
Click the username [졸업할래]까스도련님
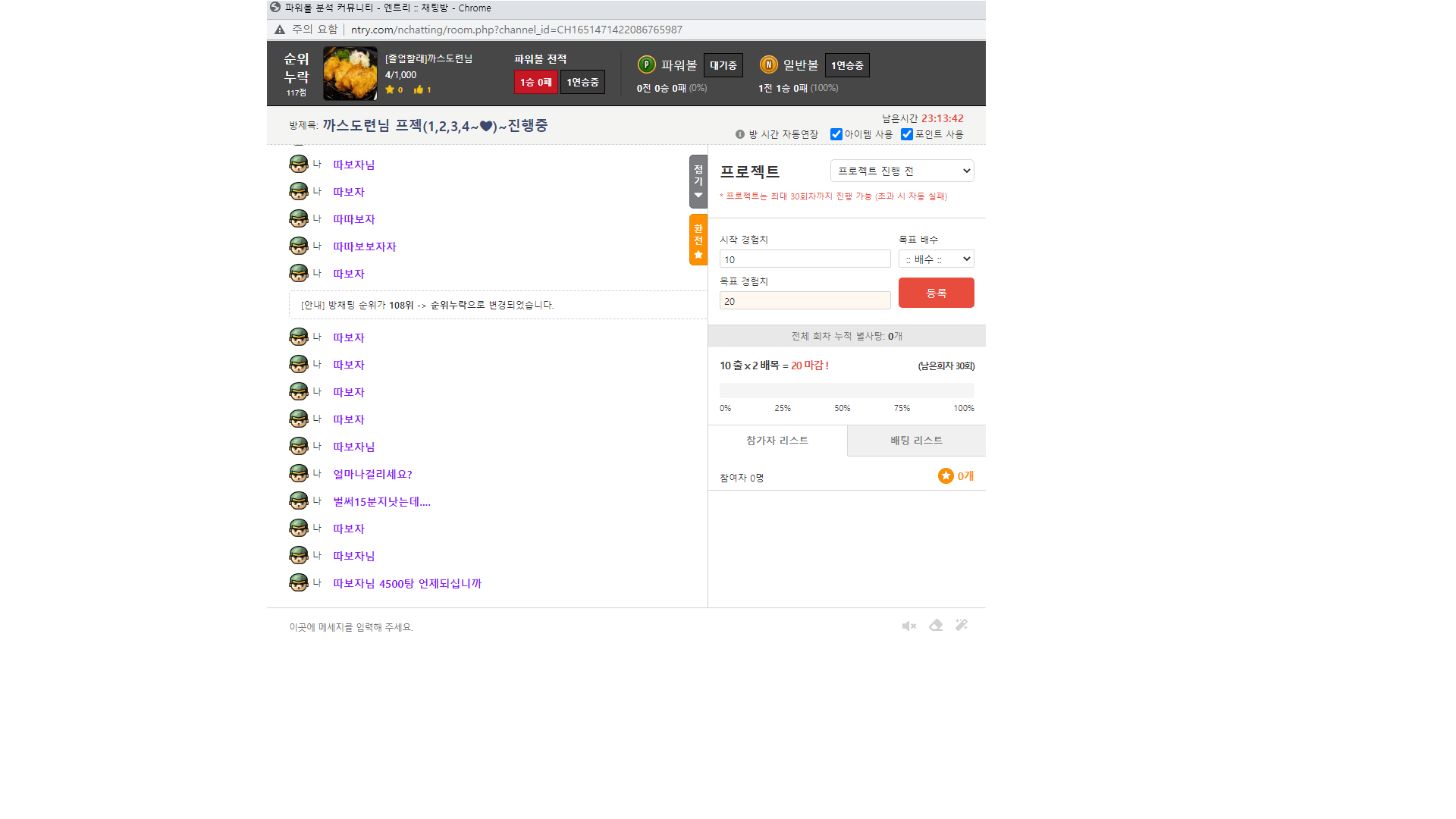(428, 58)
